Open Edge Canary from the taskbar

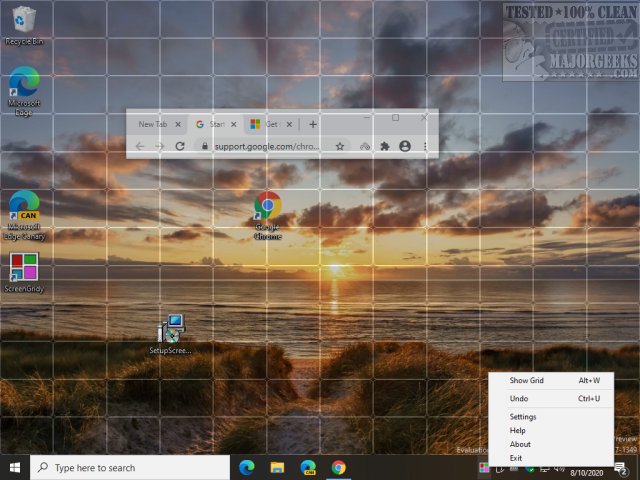pos(308,467)
